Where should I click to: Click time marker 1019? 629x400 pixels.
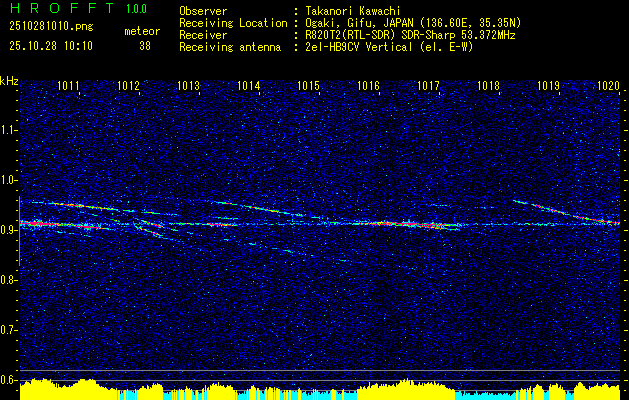[x=548, y=85]
